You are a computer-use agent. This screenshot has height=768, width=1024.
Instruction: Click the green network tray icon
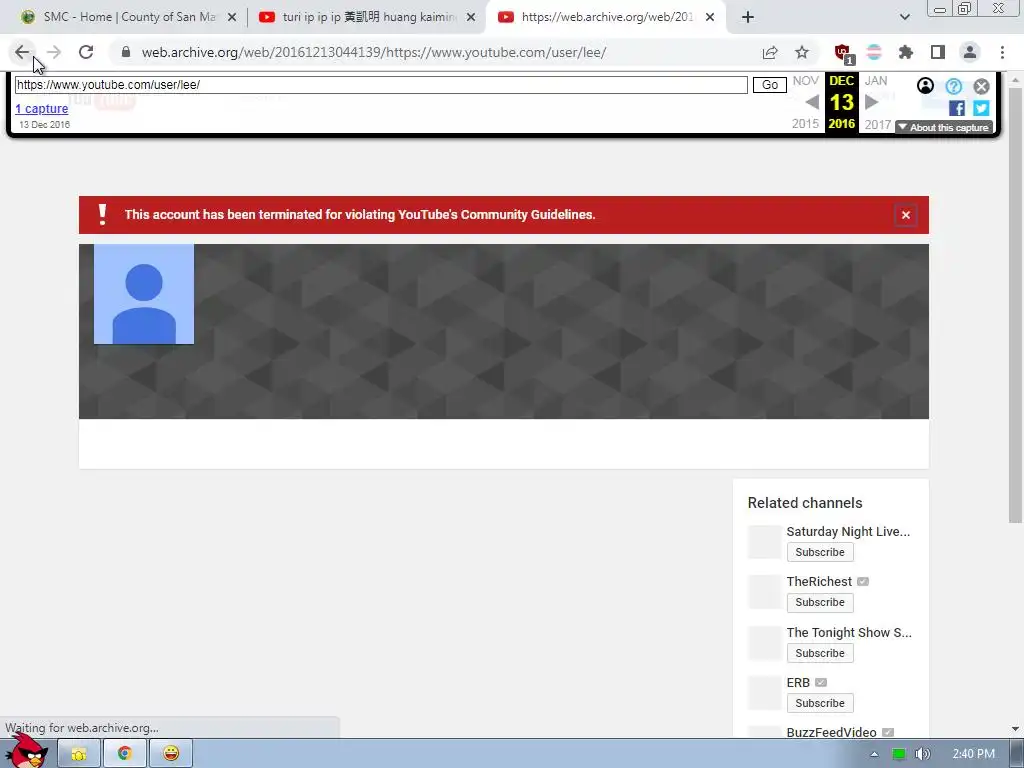899,754
